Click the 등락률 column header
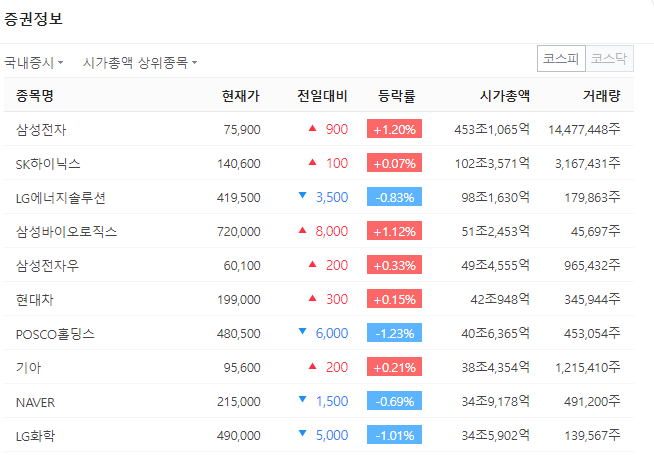 [397, 96]
